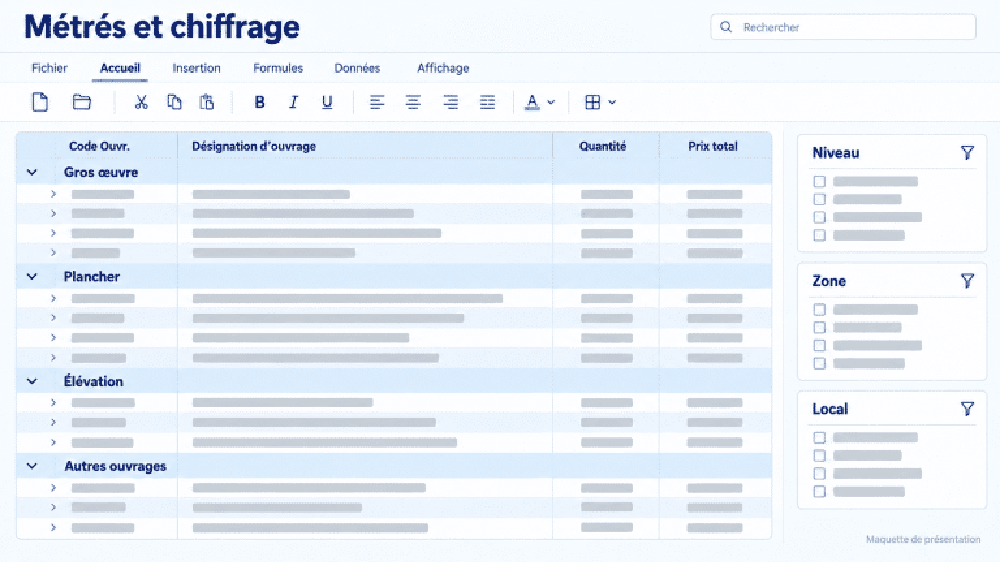Select the Autres ouvrages group label
Image resolution: width=1000 pixels, height=562 pixels.
coord(115,466)
